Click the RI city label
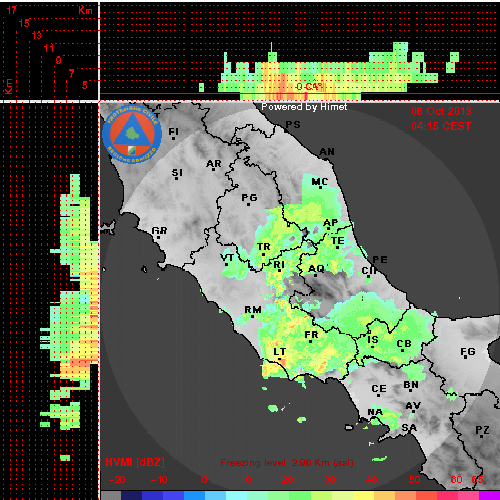This screenshot has width=500, height=500. [x=279, y=265]
